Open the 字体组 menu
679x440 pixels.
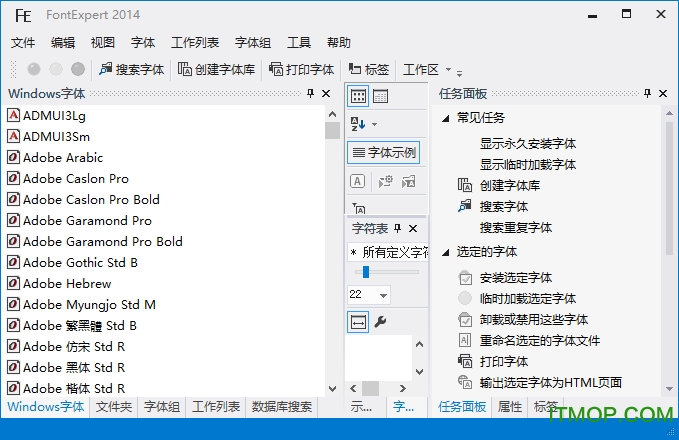click(x=253, y=42)
